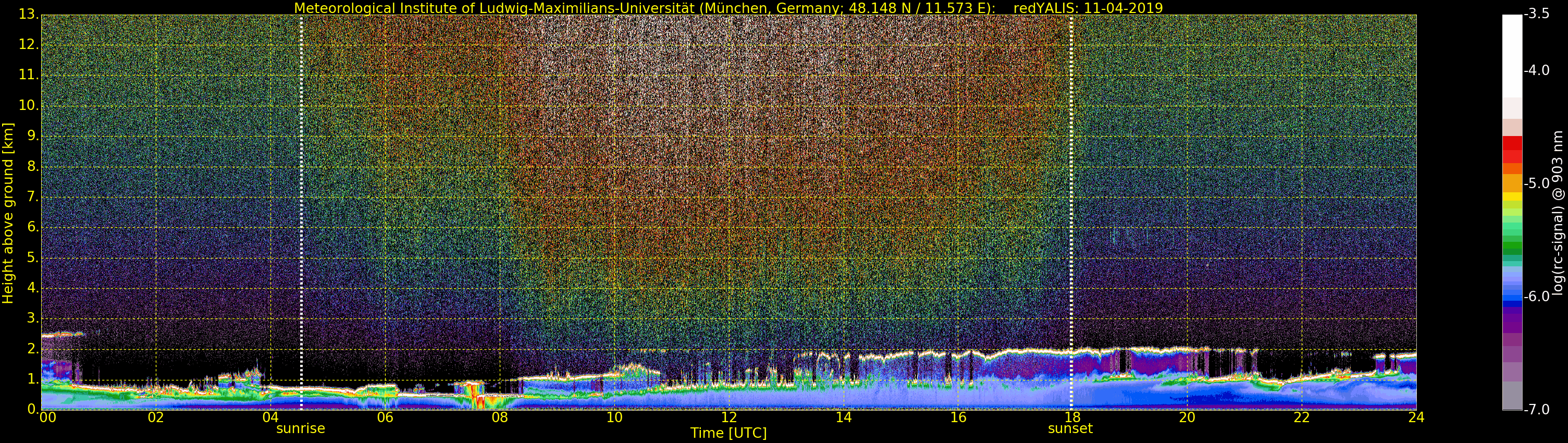Click the '4.' height axis tick label
1568x443 pixels.
tap(33, 287)
